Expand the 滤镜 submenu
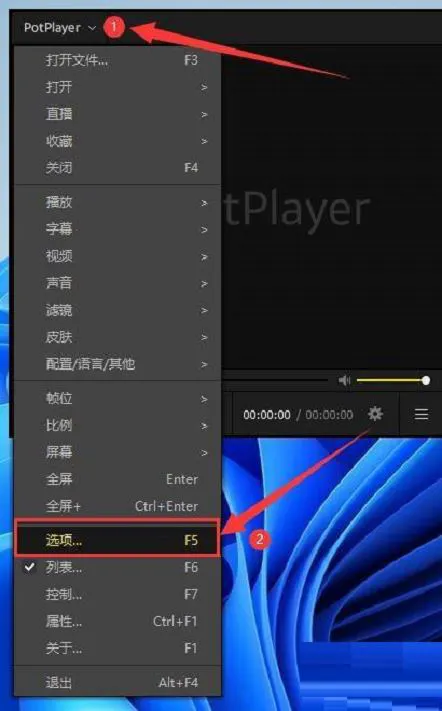Viewport: 442px width, 711px height. 118,310
